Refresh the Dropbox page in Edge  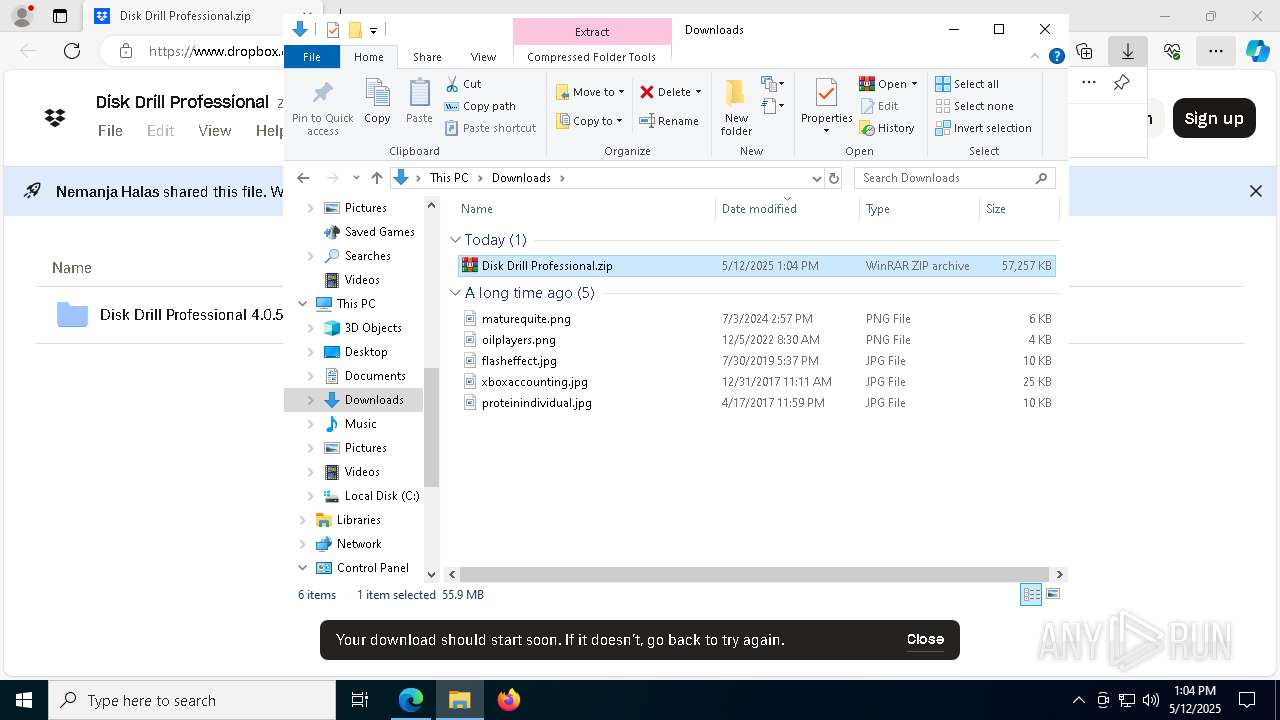point(72,51)
